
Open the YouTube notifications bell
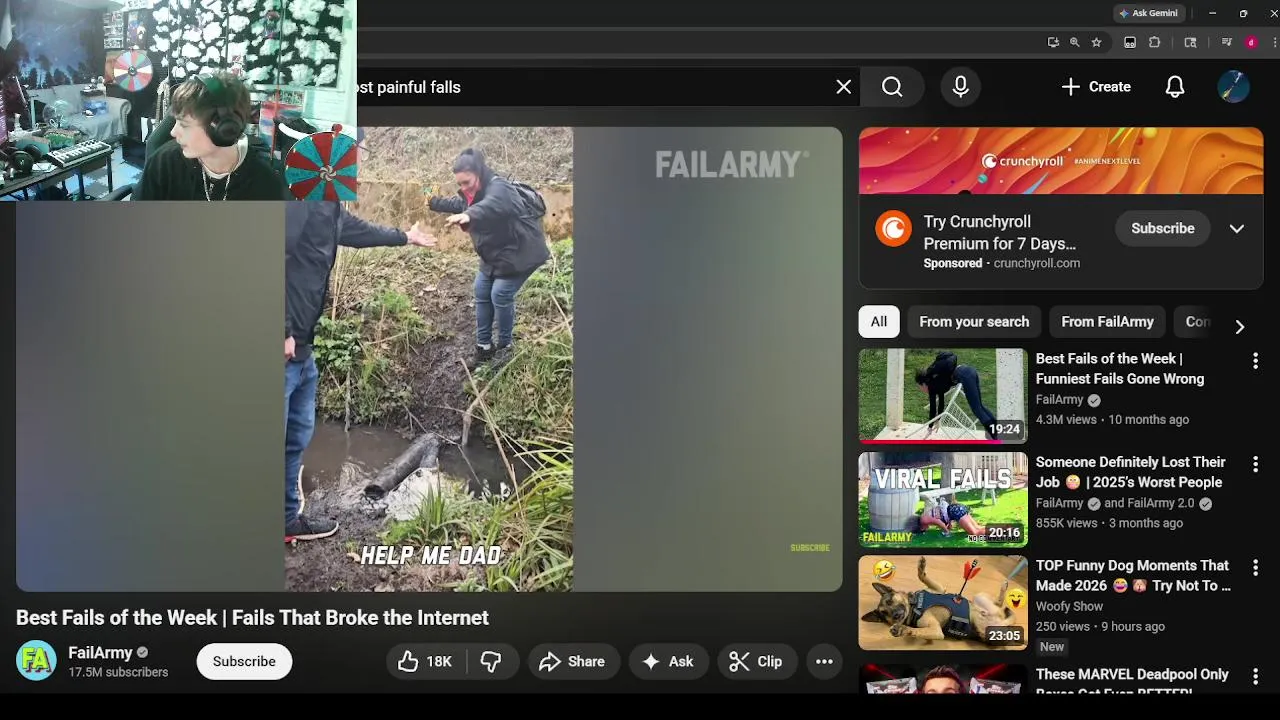pos(1175,87)
